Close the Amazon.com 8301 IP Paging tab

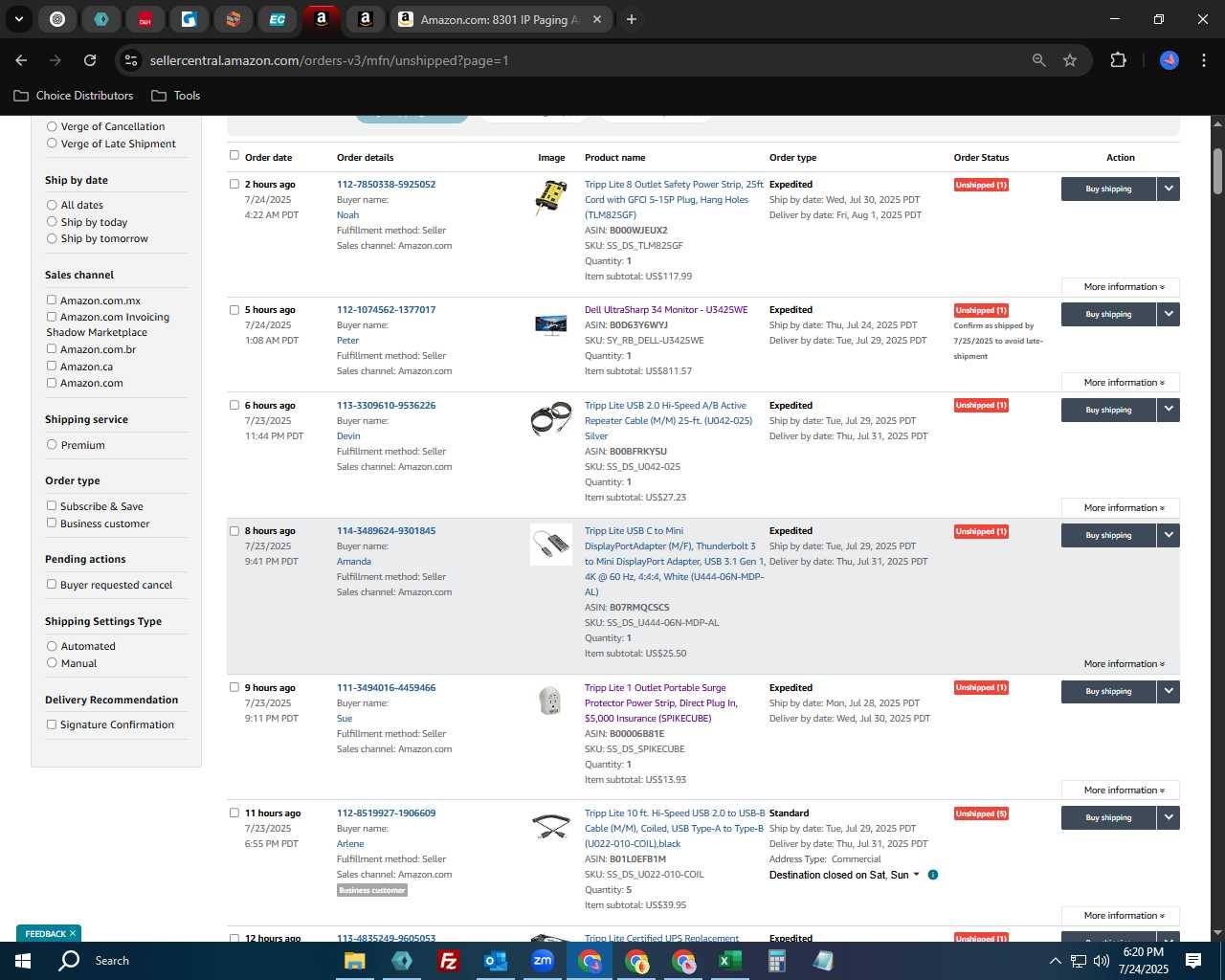pos(597,19)
